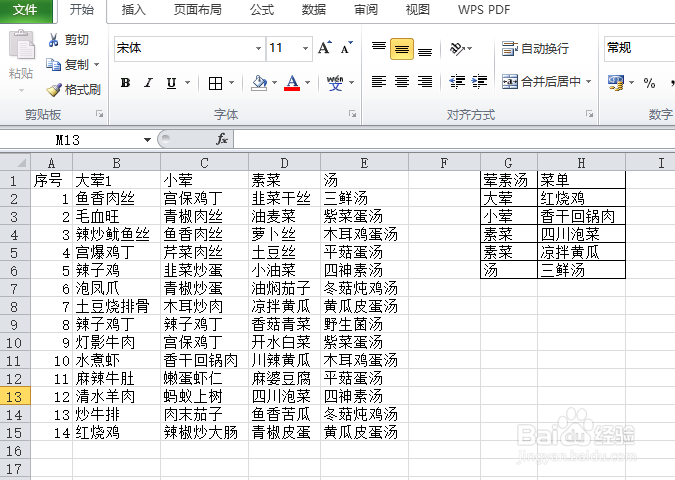Click into the formula bar input

[454, 139]
